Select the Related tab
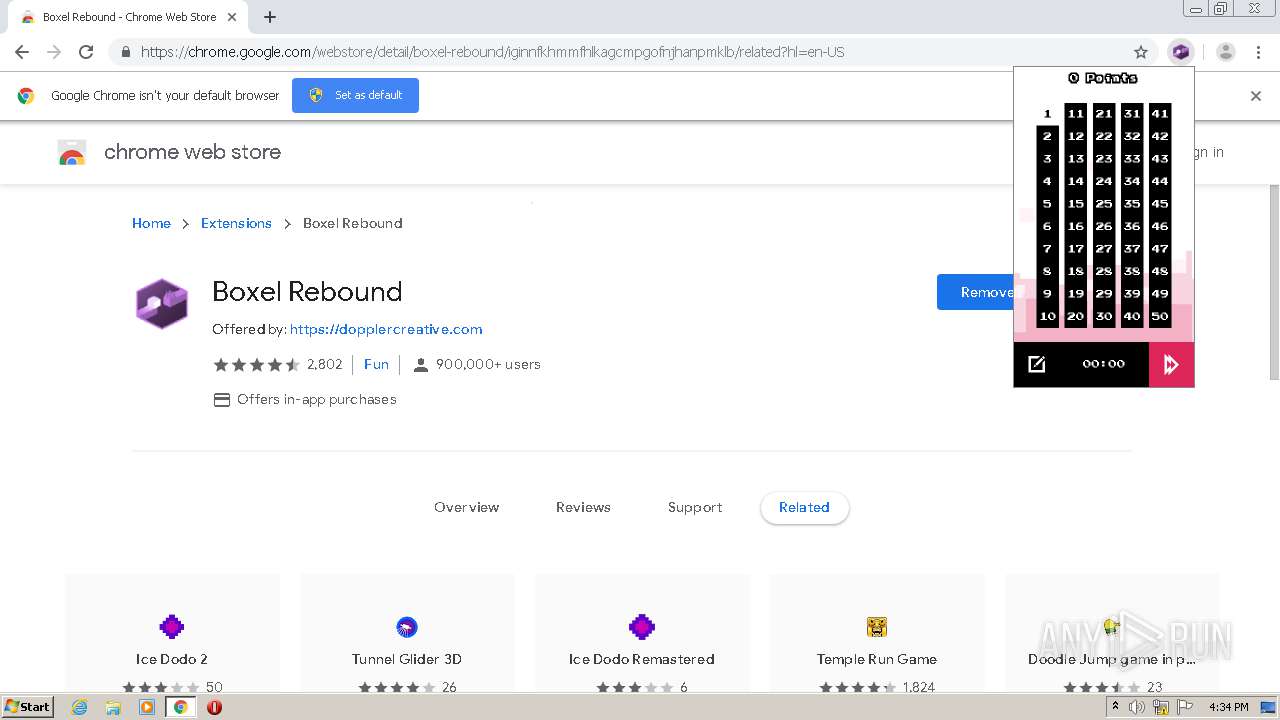The height and width of the screenshot is (720, 1280). pyautogui.click(x=804, y=508)
